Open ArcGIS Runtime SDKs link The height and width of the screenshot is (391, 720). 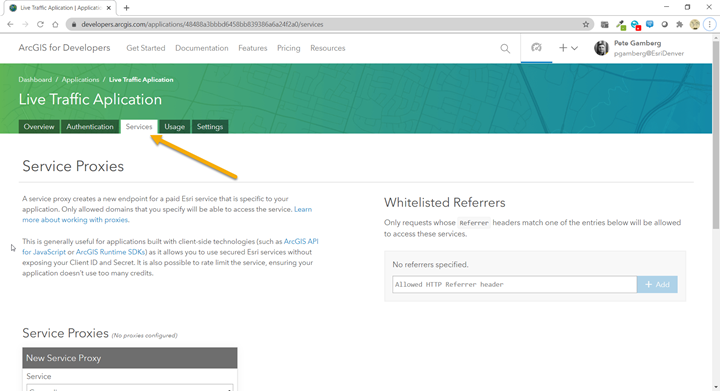(x=111, y=252)
